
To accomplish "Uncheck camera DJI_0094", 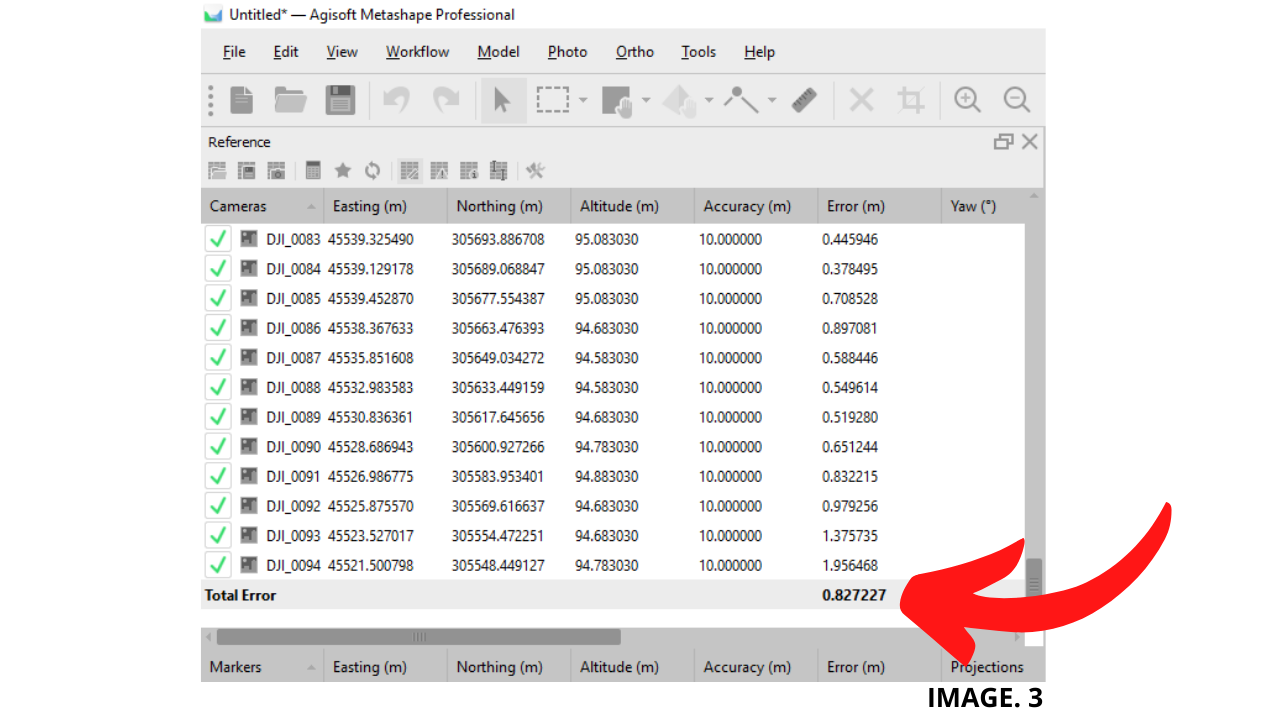I will point(218,565).
